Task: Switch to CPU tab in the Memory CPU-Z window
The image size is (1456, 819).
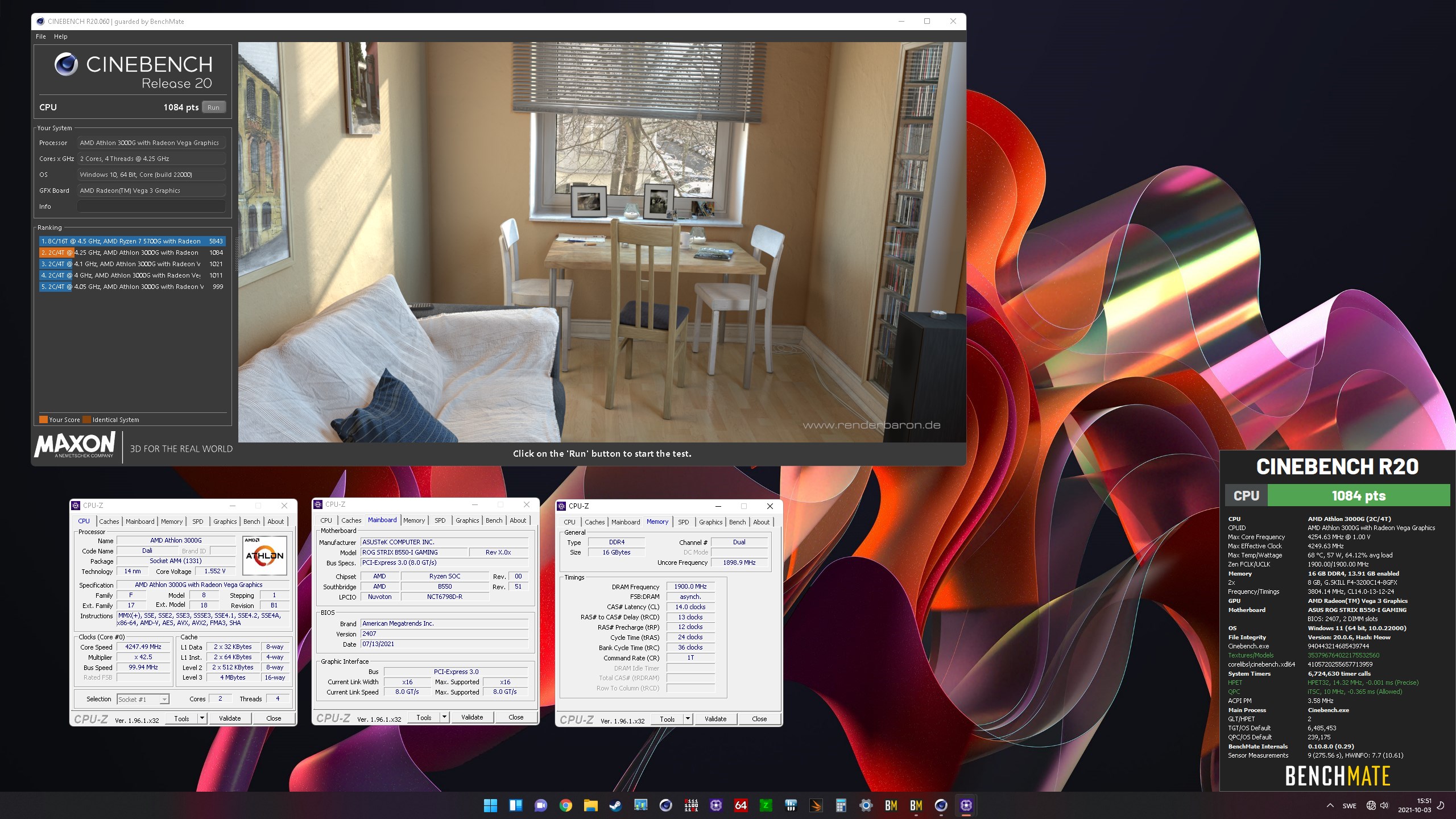Action: [570, 522]
